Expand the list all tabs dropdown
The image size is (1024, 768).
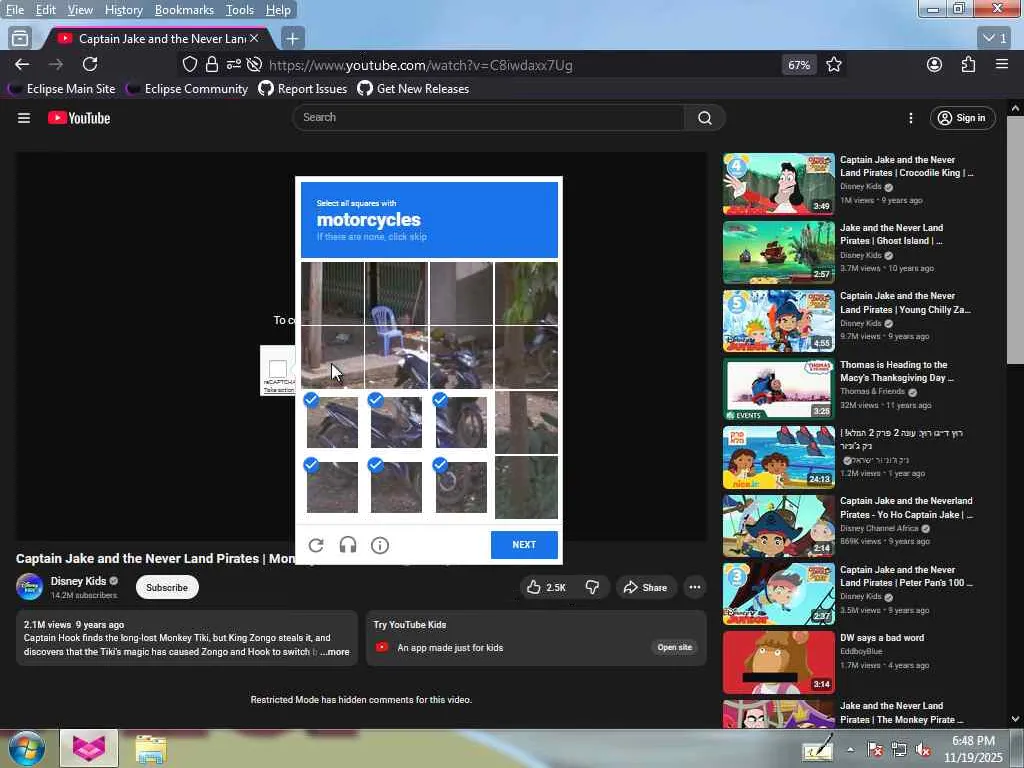995,39
